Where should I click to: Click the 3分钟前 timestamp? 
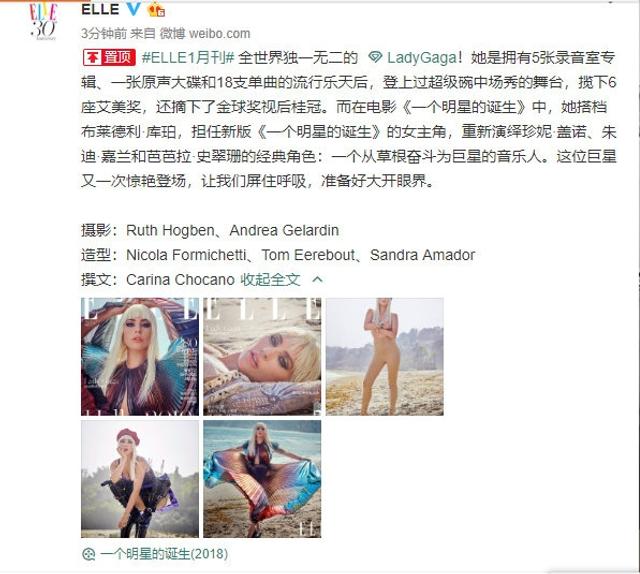click(104, 33)
